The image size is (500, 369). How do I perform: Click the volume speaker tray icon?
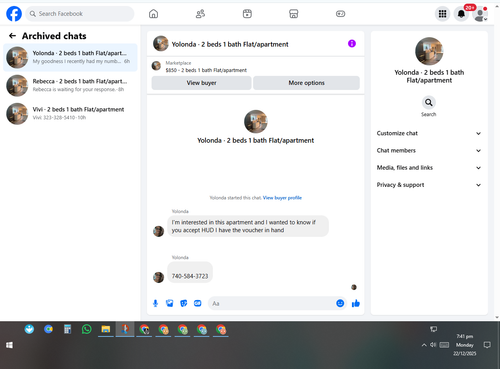433,345
